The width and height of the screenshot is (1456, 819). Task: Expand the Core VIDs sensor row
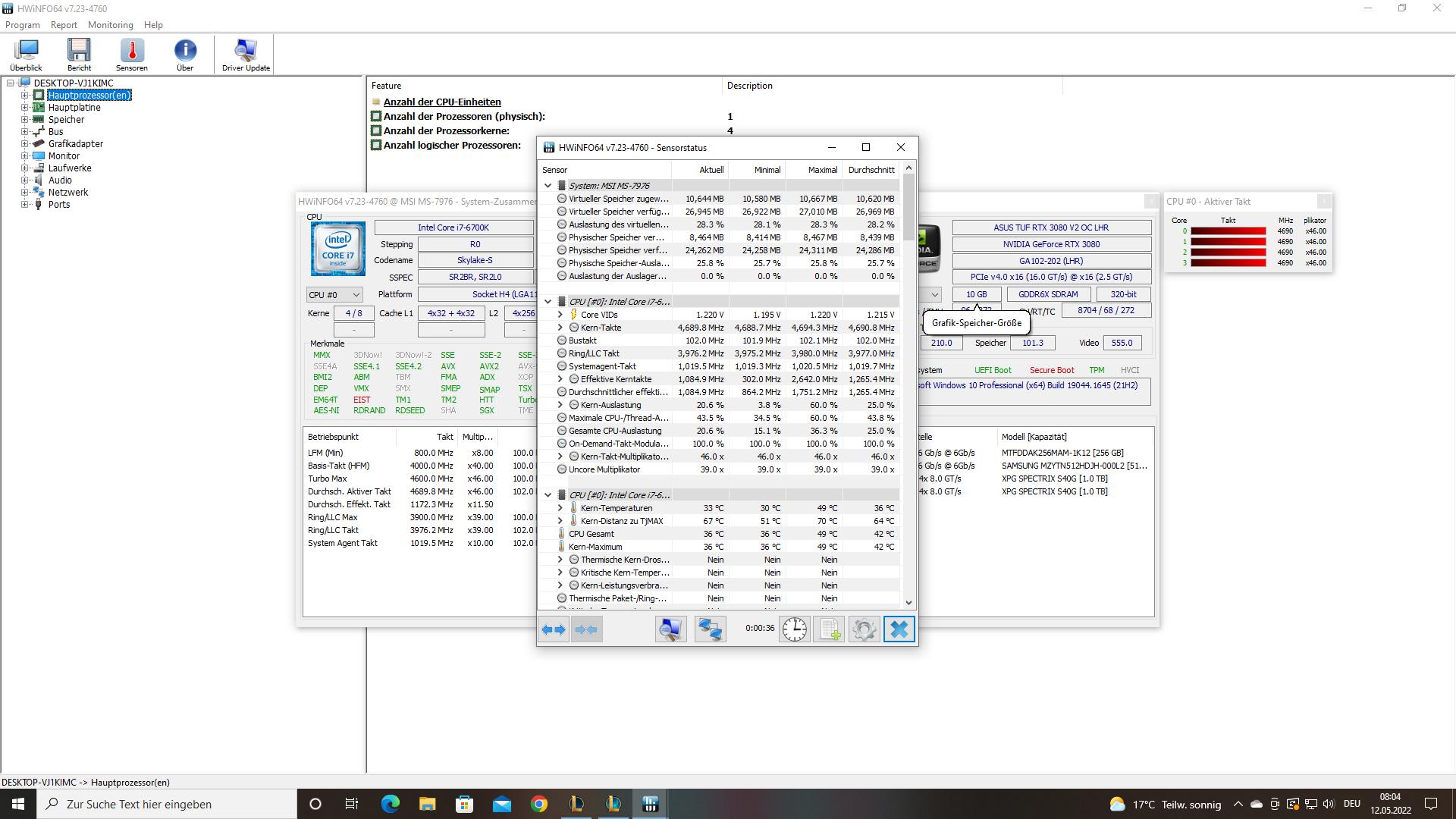tap(560, 315)
